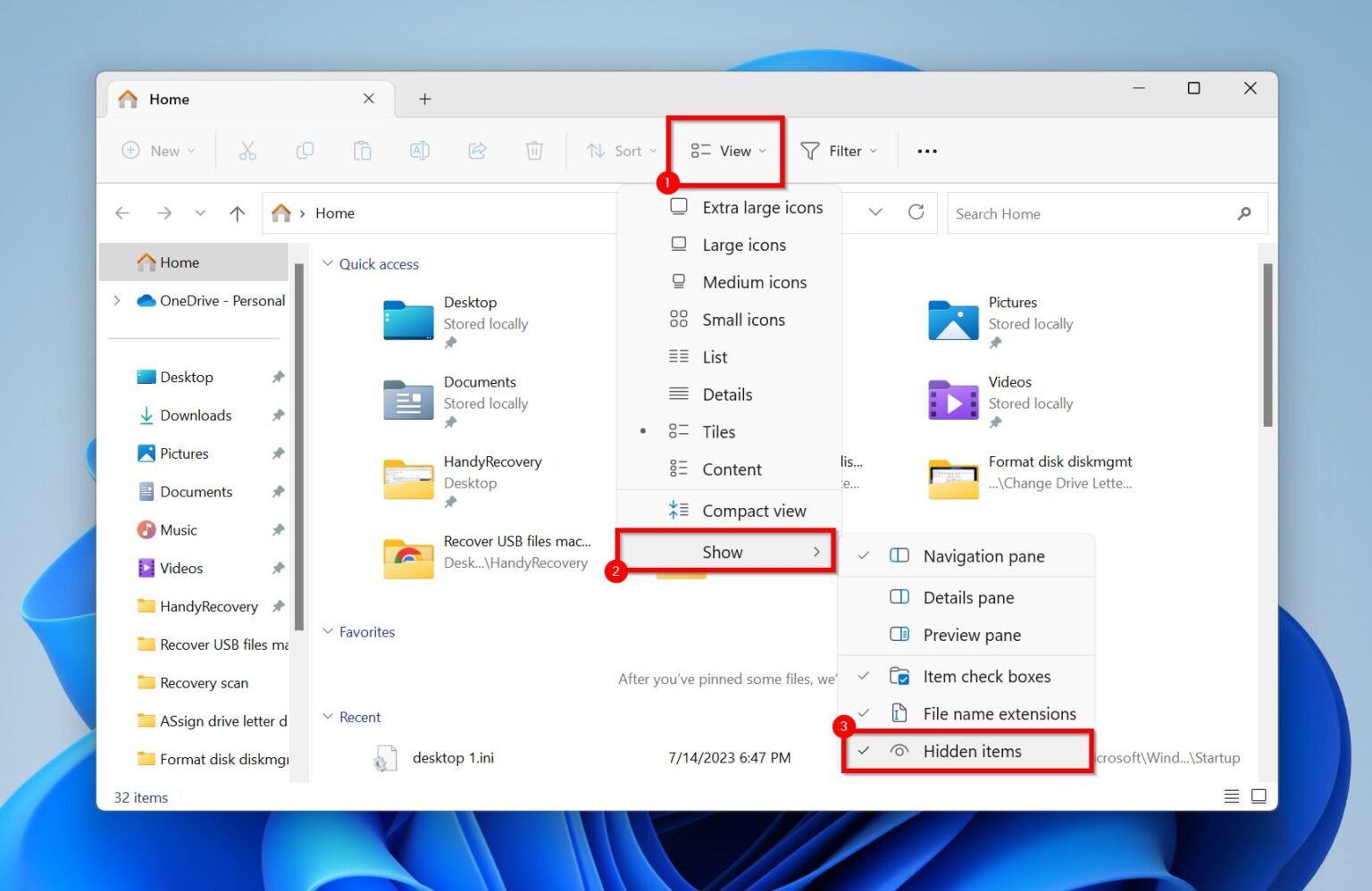Screen dimensions: 1372x891
Task: Open a new Explorer tab
Action: pyautogui.click(x=424, y=98)
